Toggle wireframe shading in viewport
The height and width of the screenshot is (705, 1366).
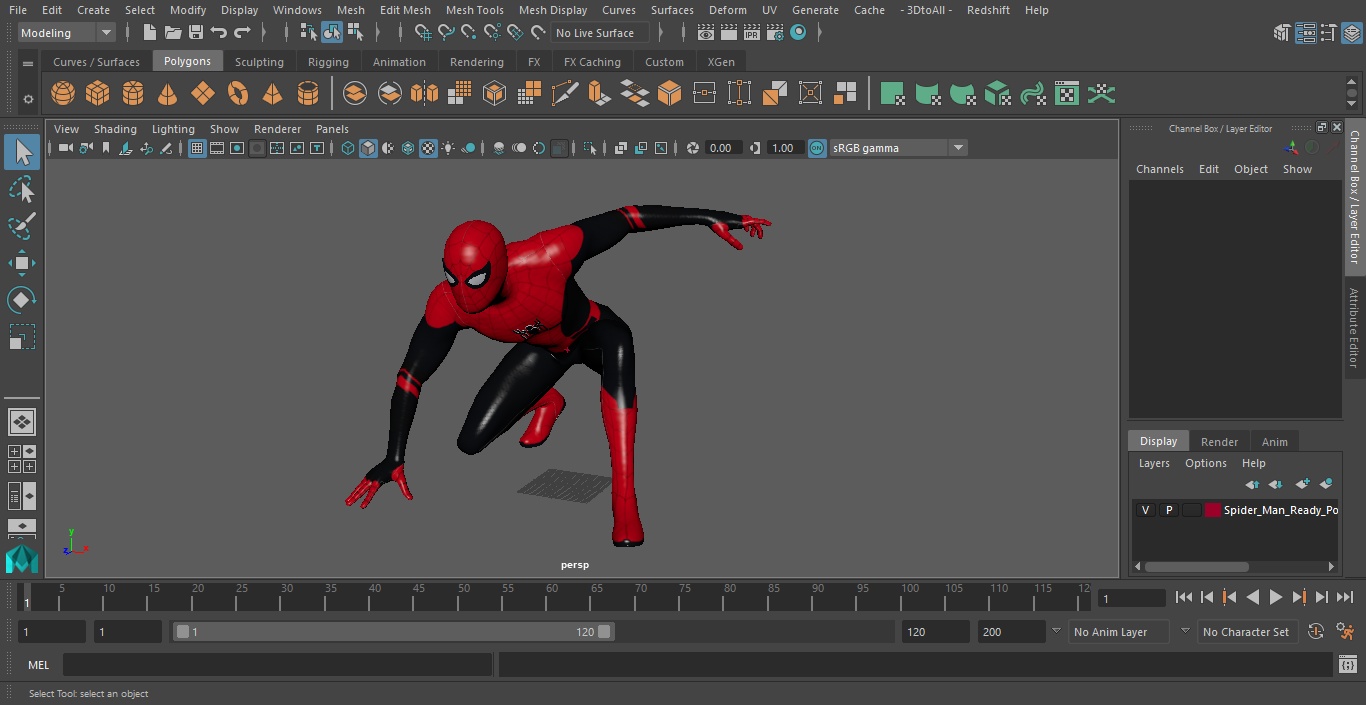[348, 148]
